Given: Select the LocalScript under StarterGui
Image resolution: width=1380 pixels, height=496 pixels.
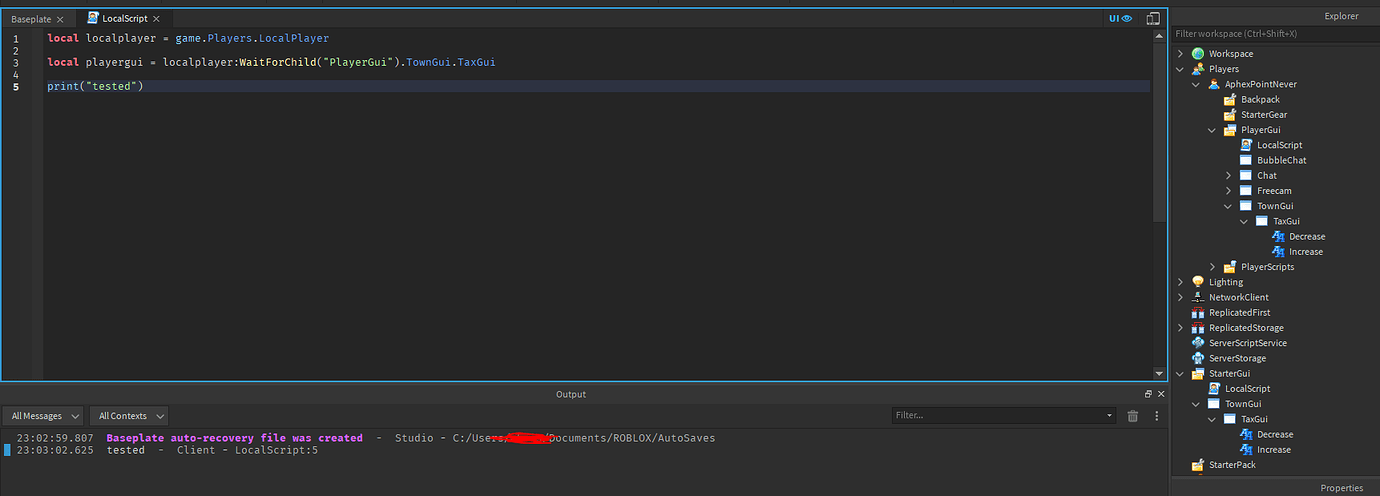Looking at the screenshot, I should [x=1247, y=389].
